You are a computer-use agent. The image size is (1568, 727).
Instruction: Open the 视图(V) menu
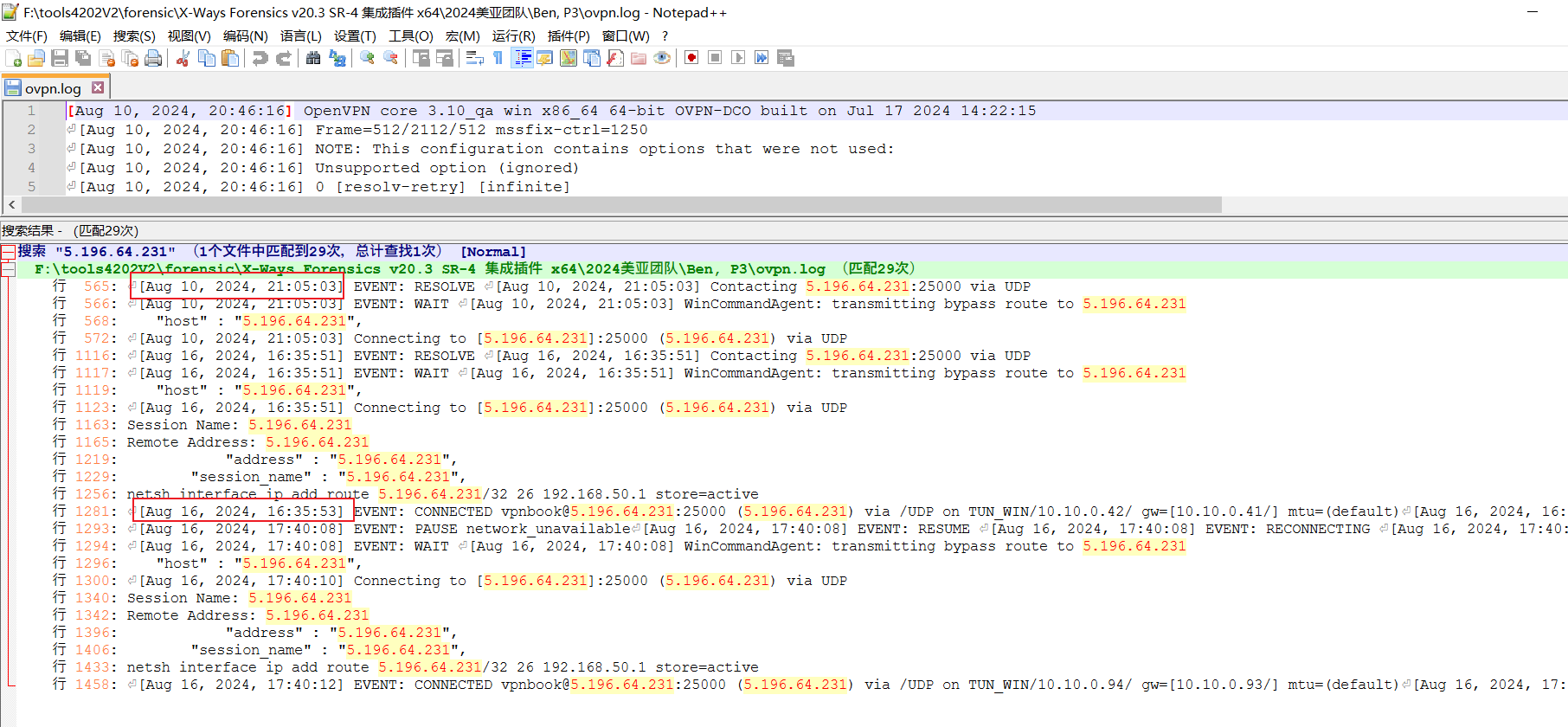point(190,35)
